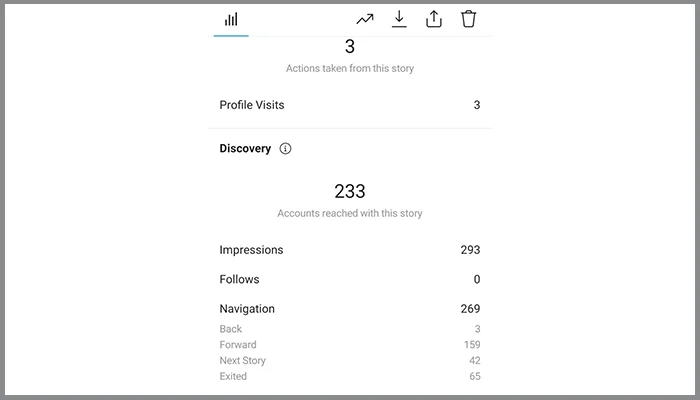Tap the Navigation metric label
This screenshot has height=400, width=700.
247,309
